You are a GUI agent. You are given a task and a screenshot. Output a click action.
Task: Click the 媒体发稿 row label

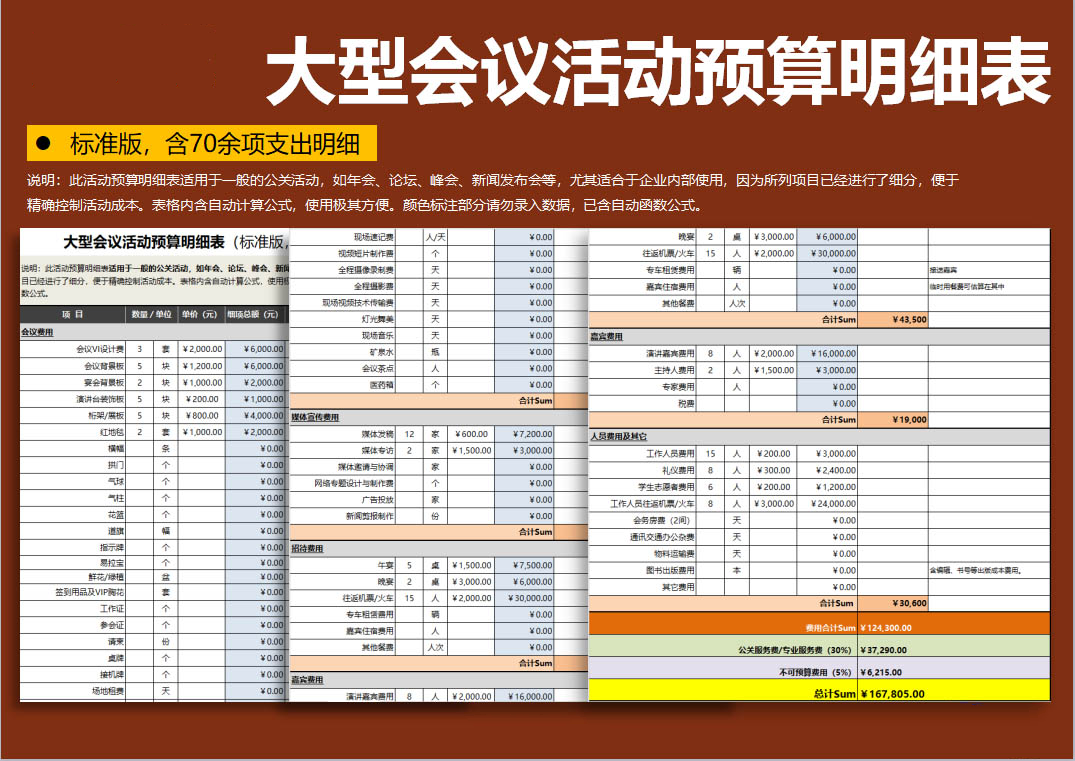(376, 434)
